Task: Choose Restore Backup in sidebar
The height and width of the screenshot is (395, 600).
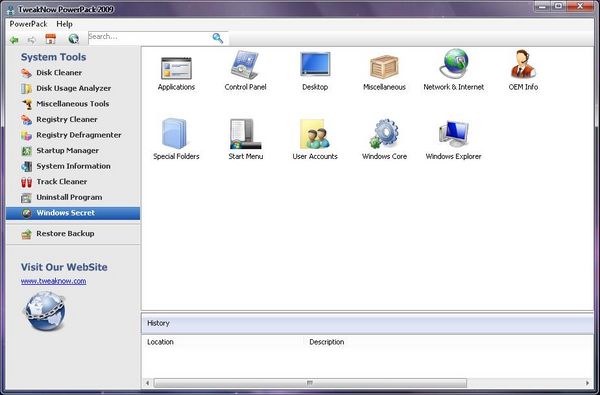Action: [57, 234]
